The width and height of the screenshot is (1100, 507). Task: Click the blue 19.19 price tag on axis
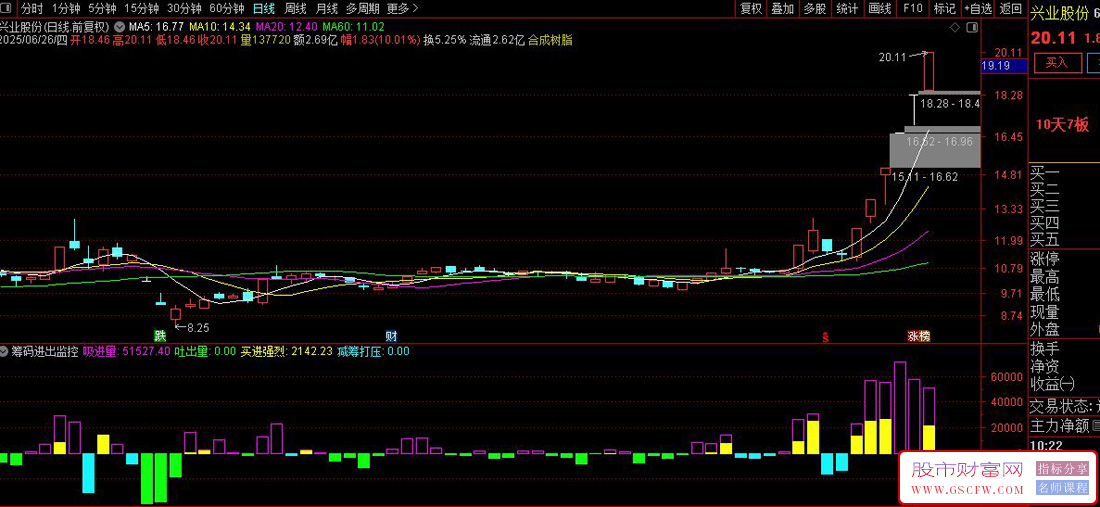1002,66
